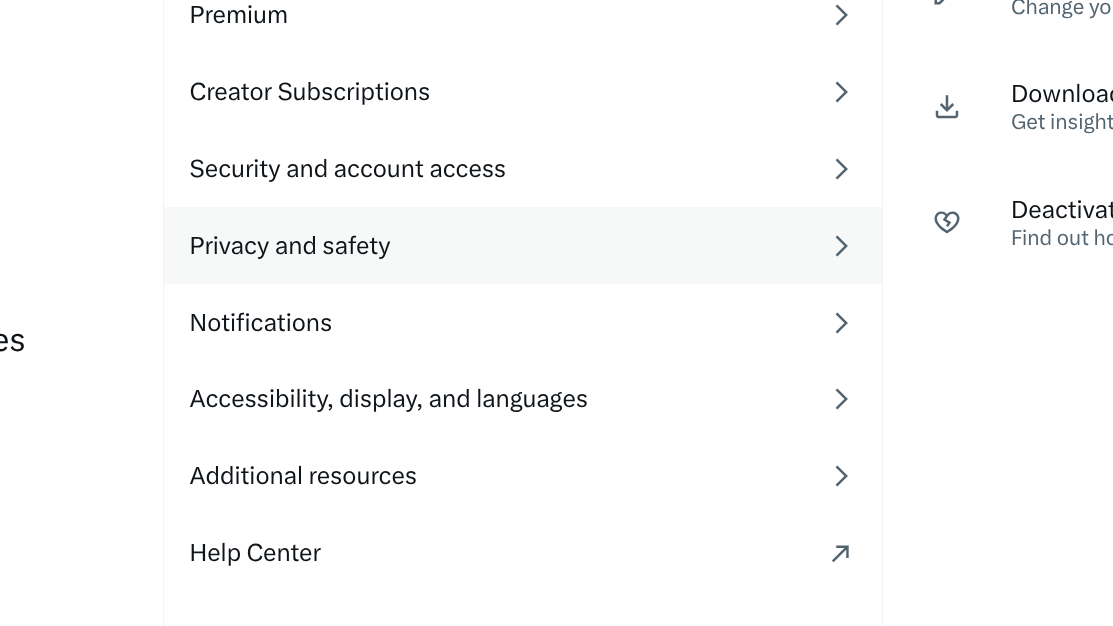Click the chevron beside Creator Subscriptions
1113x626 pixels.
[841, 92]
